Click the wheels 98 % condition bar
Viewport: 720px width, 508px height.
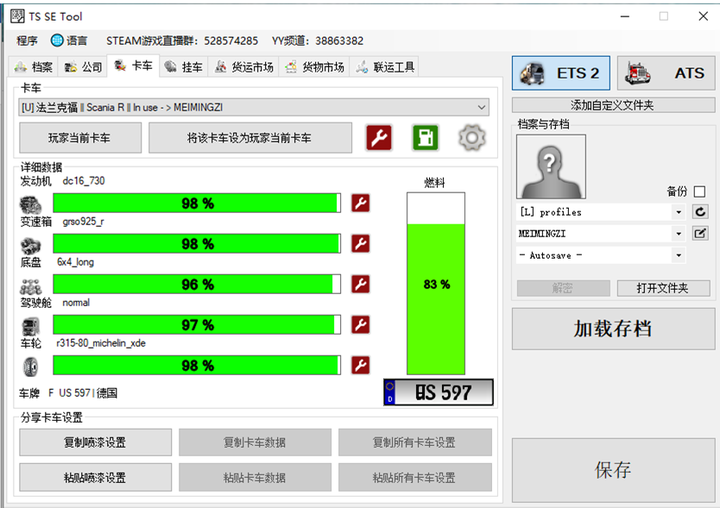197,365
